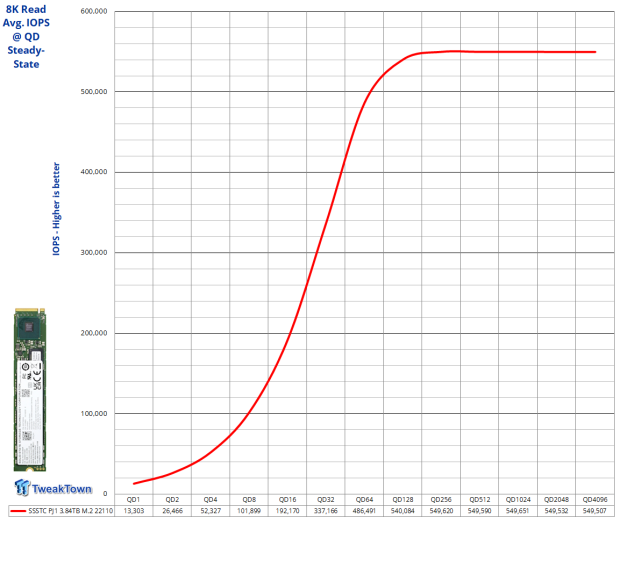The width and height of the screenshot is (620, 568).
Task: Click the QD1024 column header
Action: pos(518,500)
